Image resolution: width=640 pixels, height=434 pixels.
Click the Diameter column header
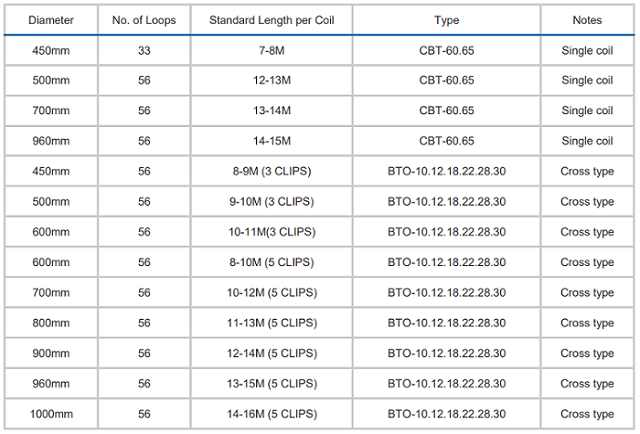(x=51, y=20)
